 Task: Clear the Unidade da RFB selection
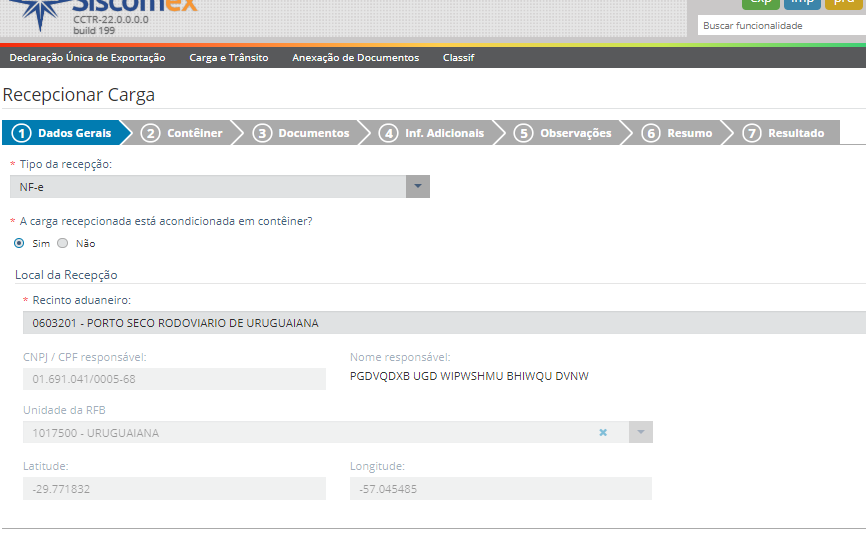click(x=603, y=432)
